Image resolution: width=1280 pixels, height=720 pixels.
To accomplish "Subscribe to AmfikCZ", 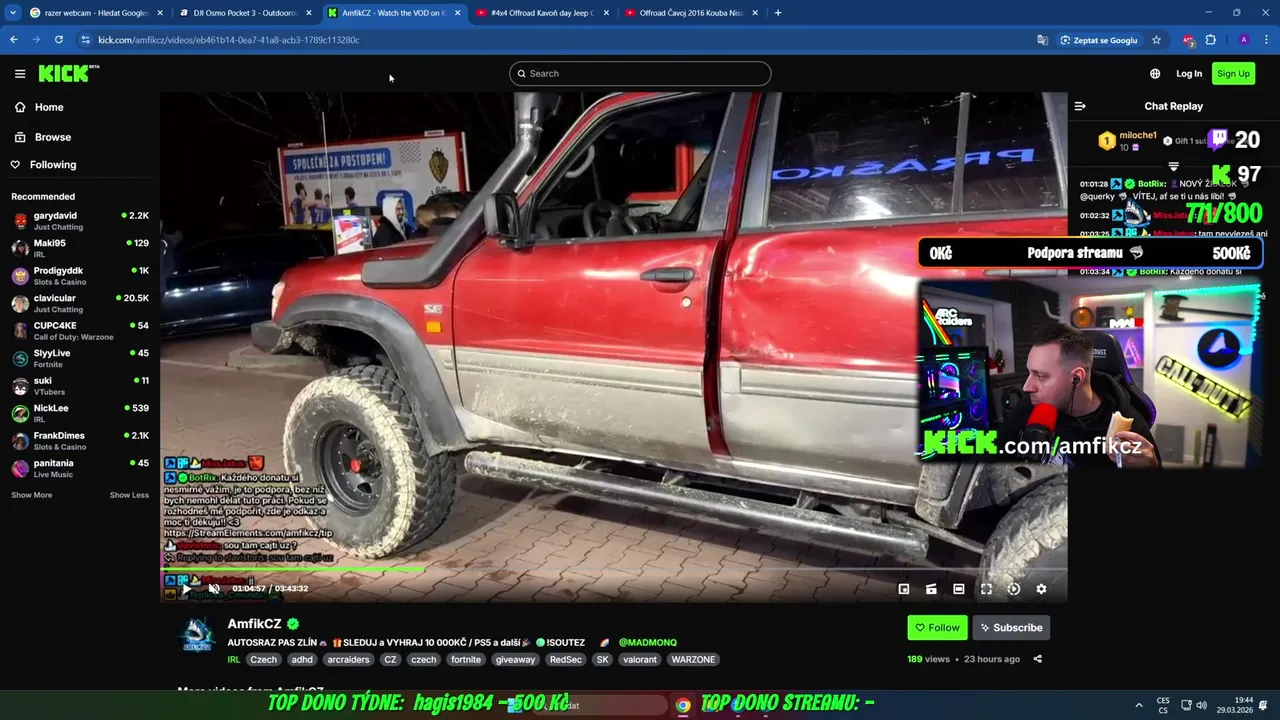I will click(1011, 628).
